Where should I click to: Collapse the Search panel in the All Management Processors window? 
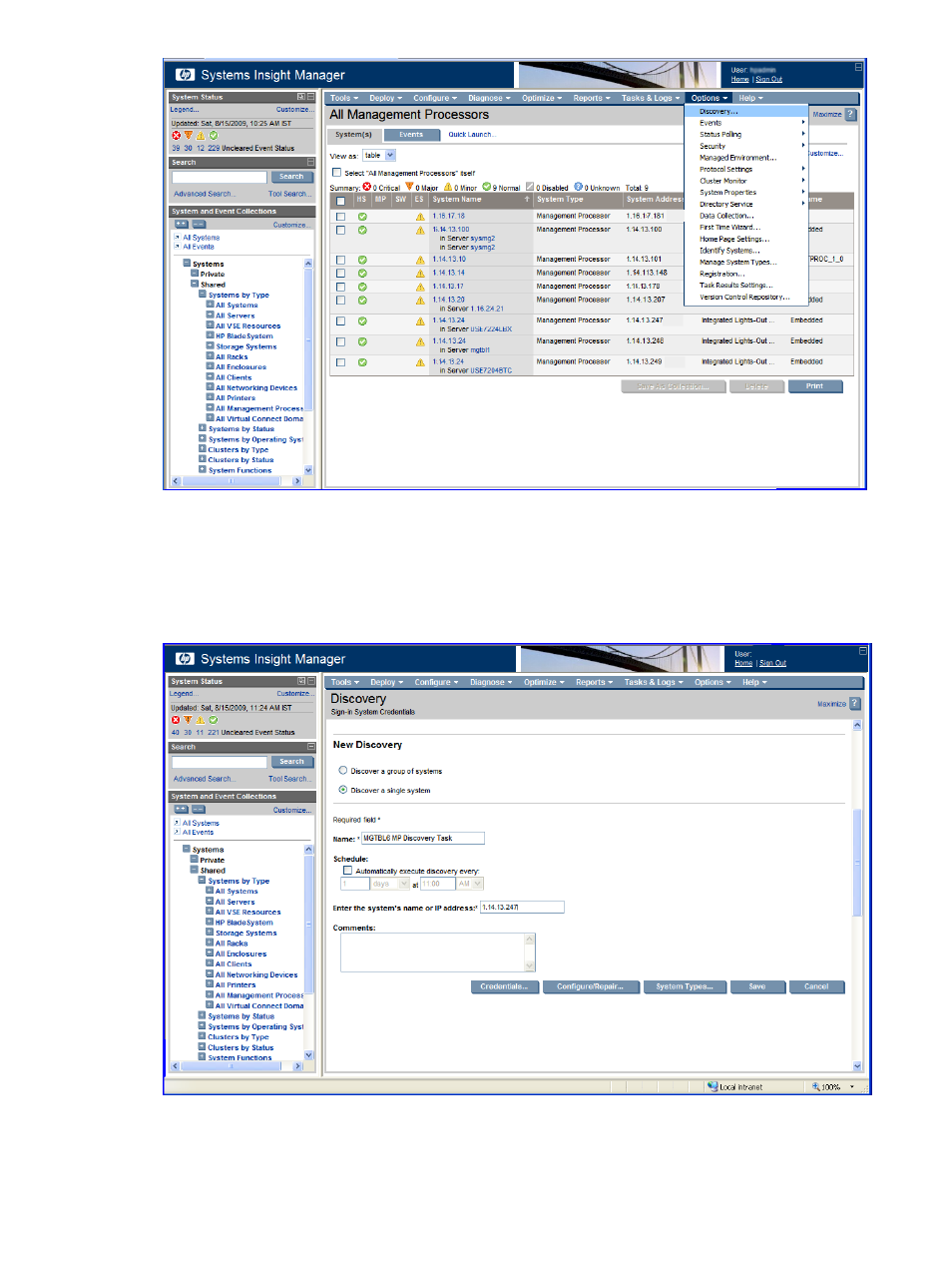(310, 163)
